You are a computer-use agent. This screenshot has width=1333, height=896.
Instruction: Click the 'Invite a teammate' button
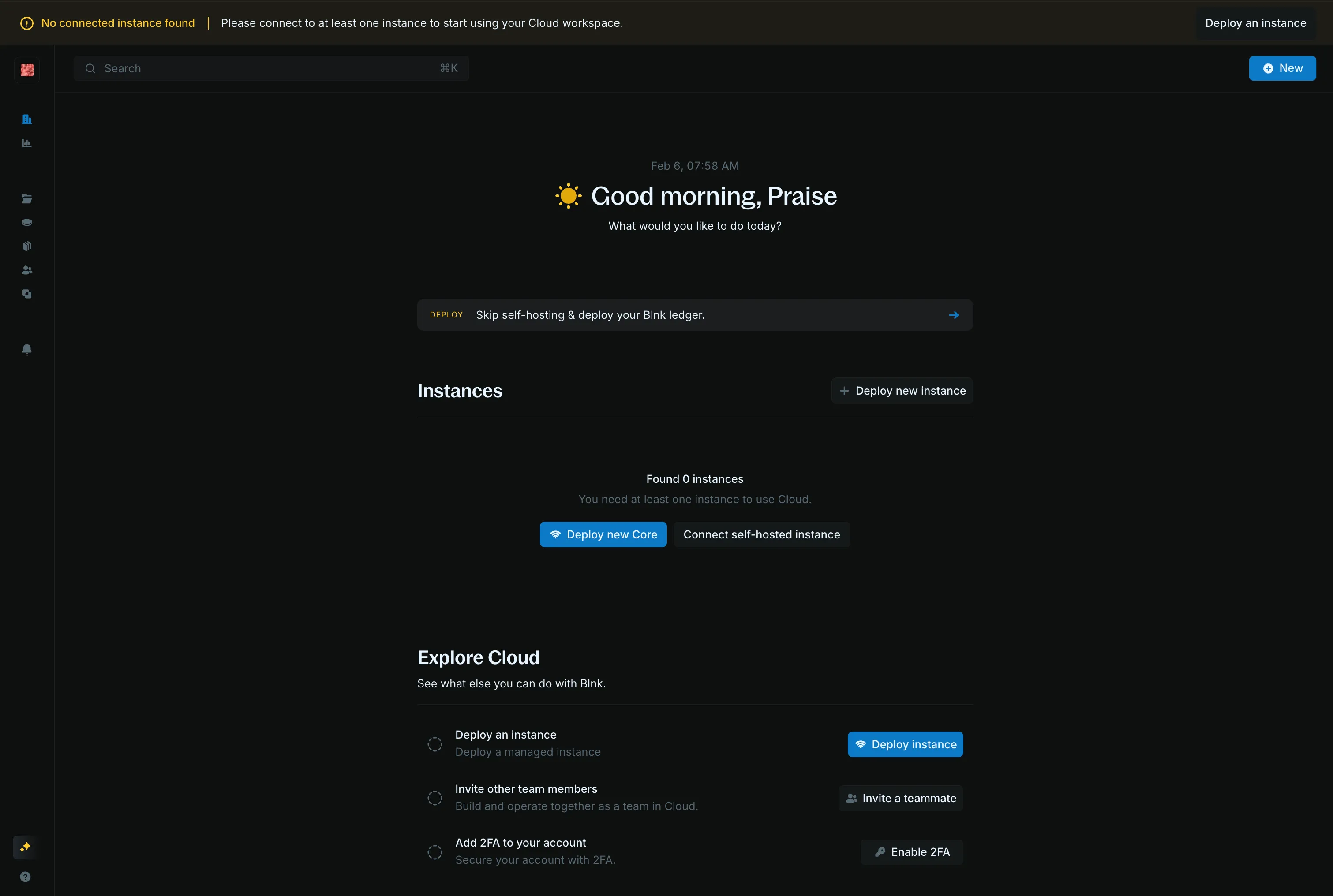coord(900,798)
